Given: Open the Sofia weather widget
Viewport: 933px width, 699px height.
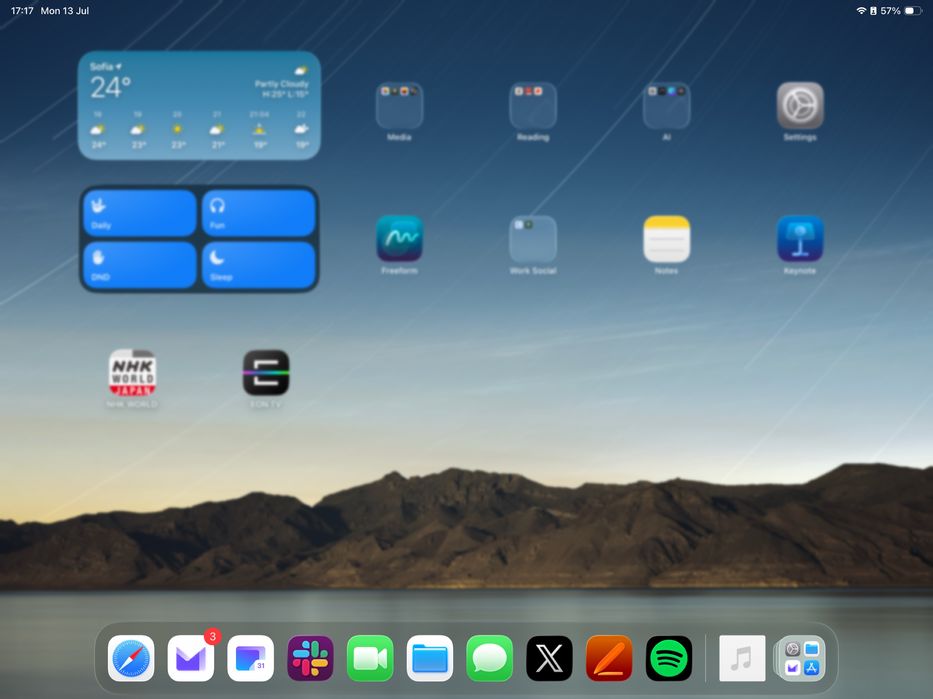Looking at the screenshot, I should pos(199,105).
